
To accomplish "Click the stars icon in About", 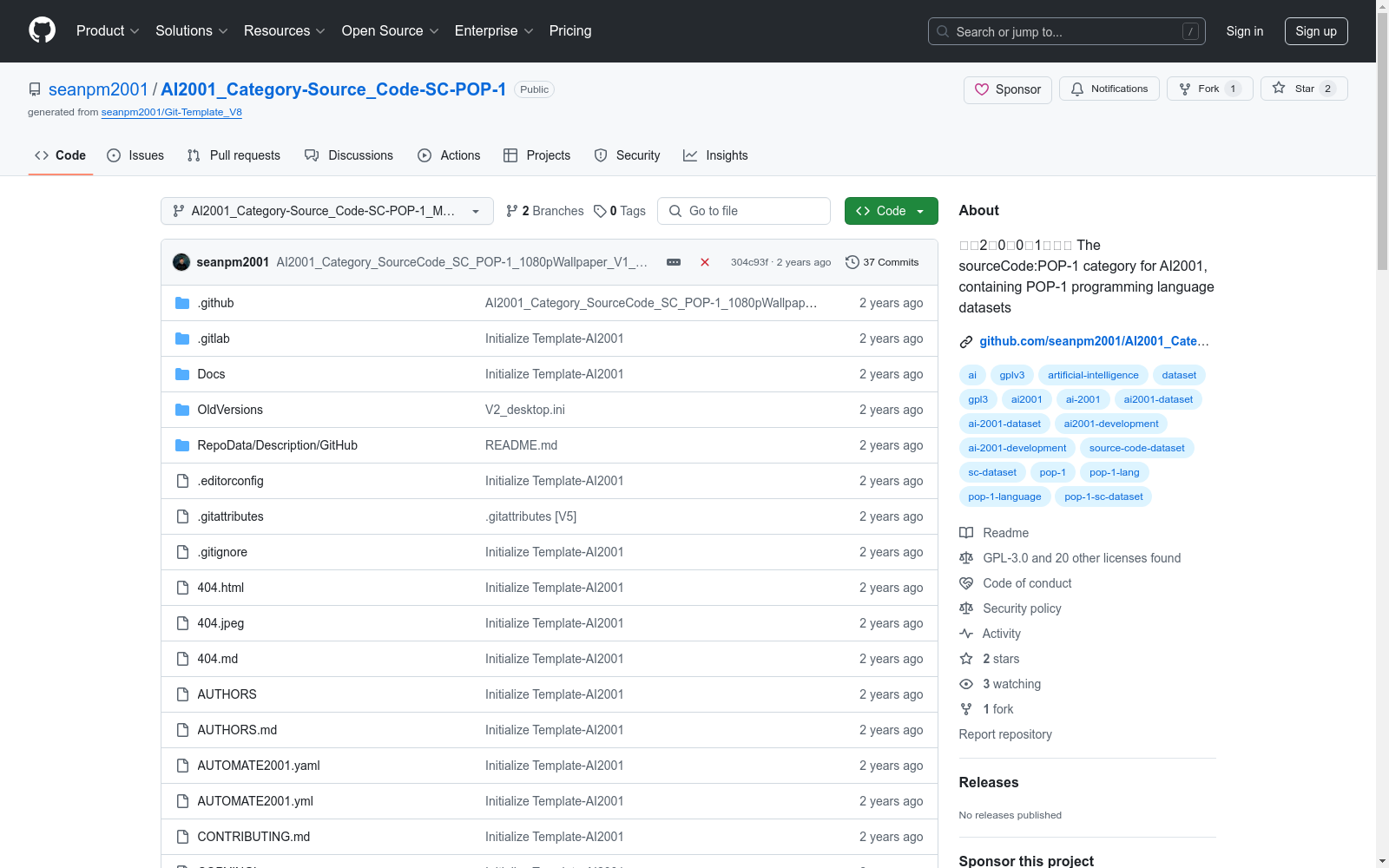I will (966, 659).
